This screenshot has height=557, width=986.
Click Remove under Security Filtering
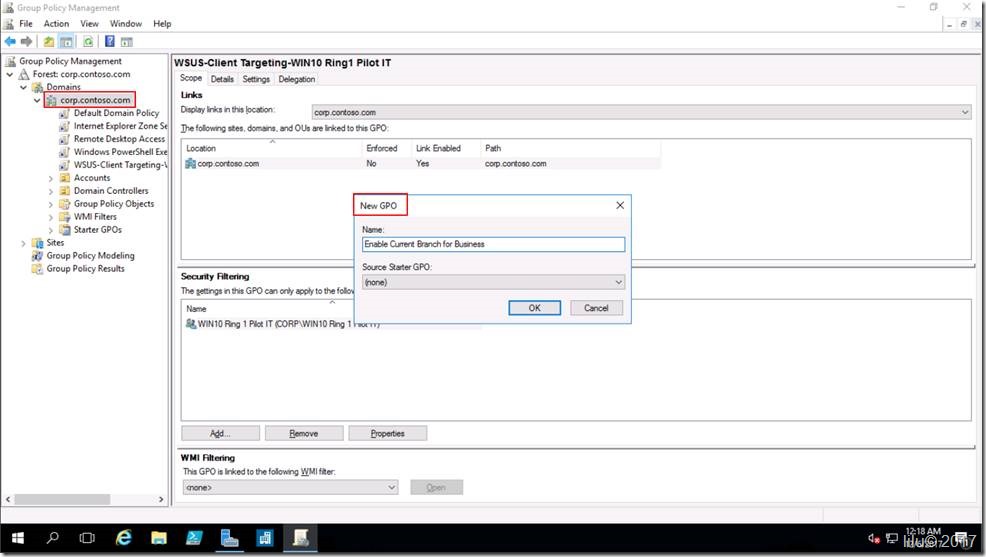(304, 433)
